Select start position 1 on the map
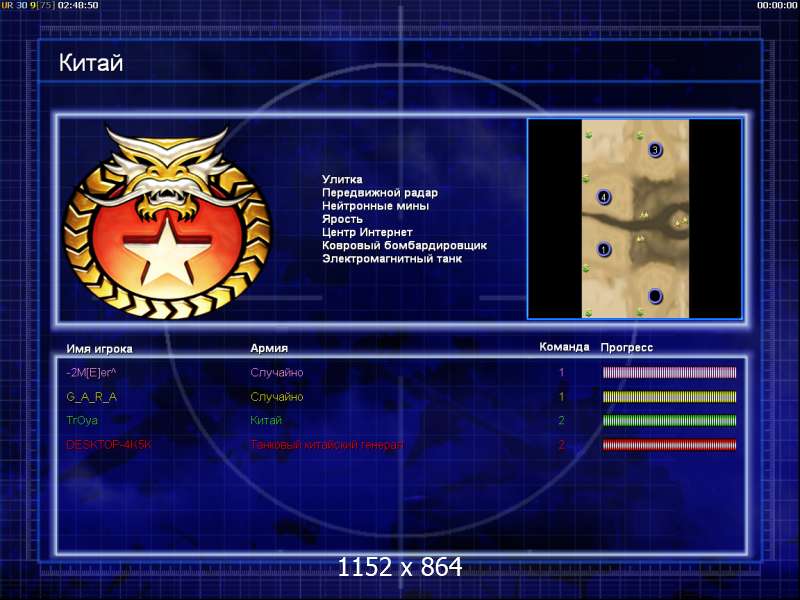Viewport: 800px width, 600px height. pos(604,249)
